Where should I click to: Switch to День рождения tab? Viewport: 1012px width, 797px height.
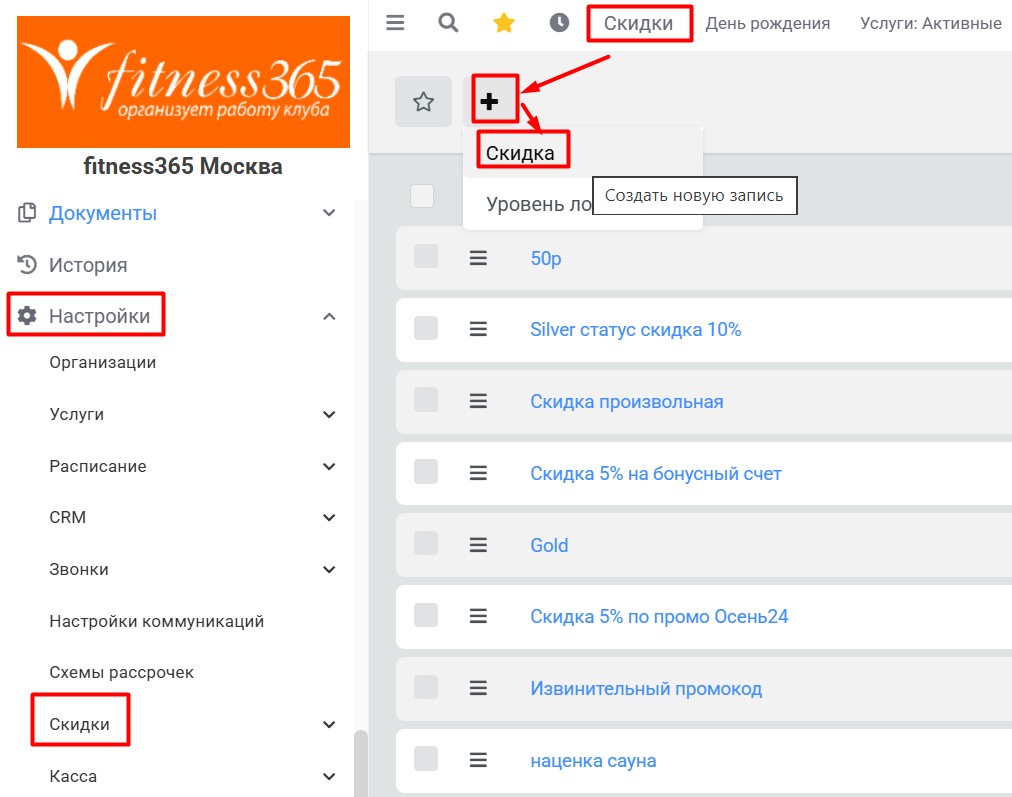(767, 24)
